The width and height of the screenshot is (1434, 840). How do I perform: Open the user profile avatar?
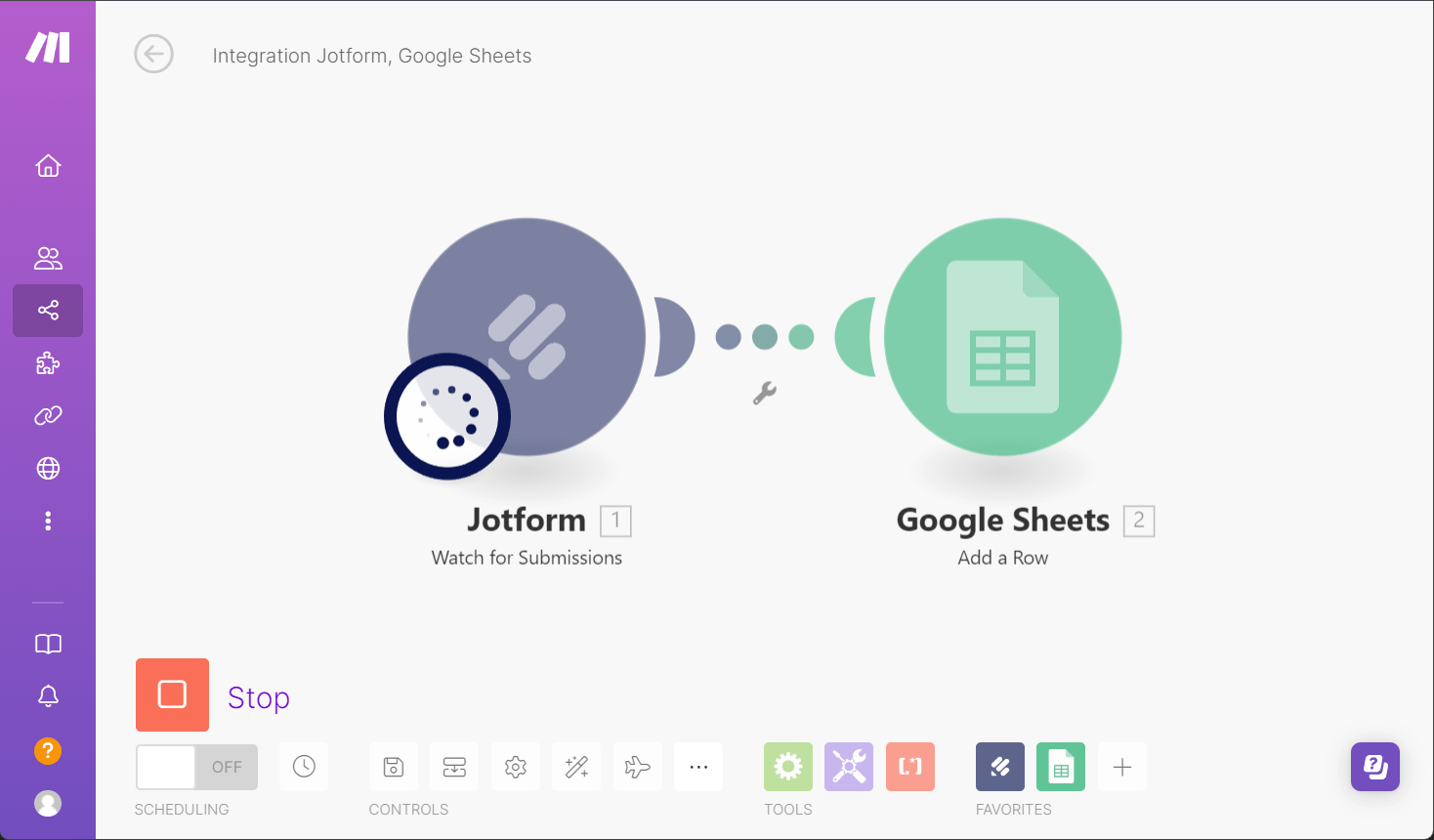pyautogui.click(x=48, y=803)
